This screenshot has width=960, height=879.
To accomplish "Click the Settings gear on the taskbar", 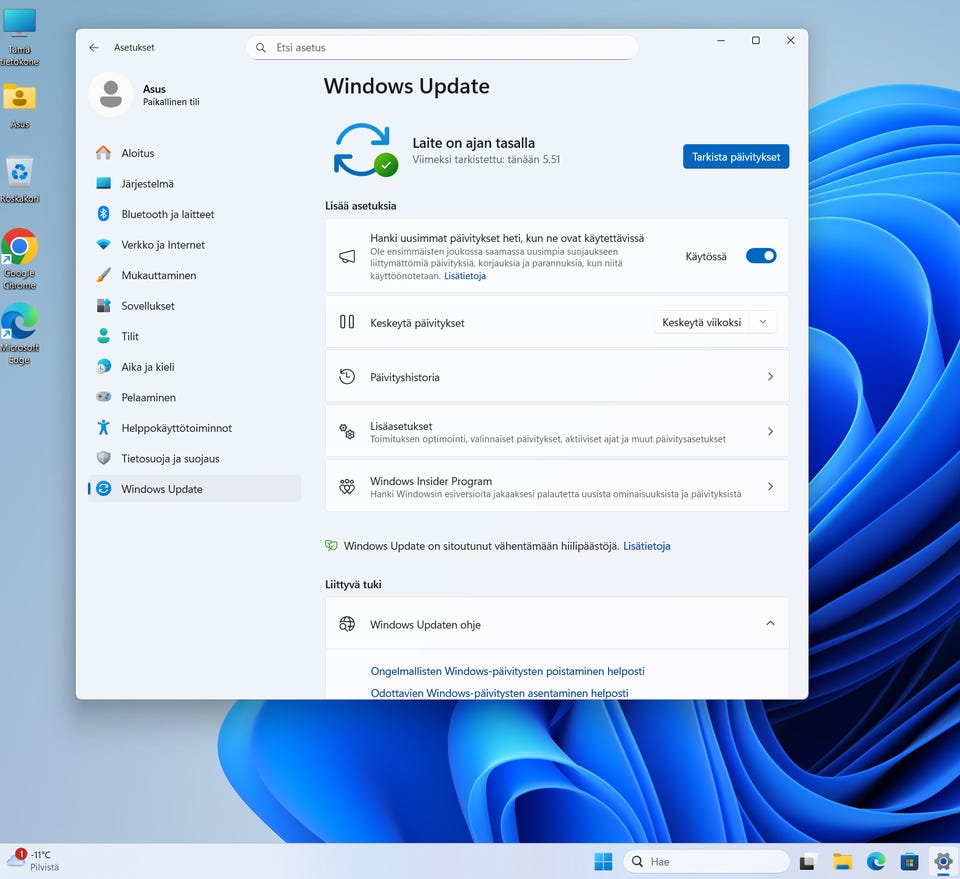I will [943, 861].
